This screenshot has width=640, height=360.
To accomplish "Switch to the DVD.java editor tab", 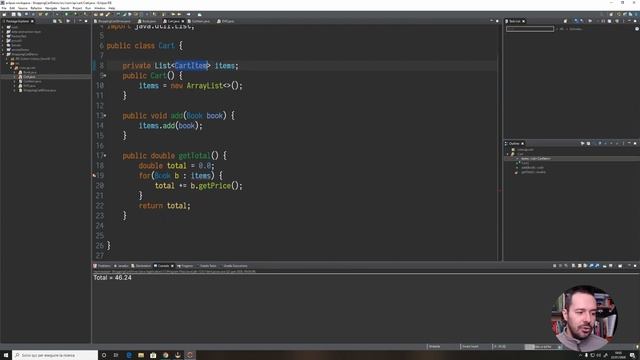I will tap(226, 21).
